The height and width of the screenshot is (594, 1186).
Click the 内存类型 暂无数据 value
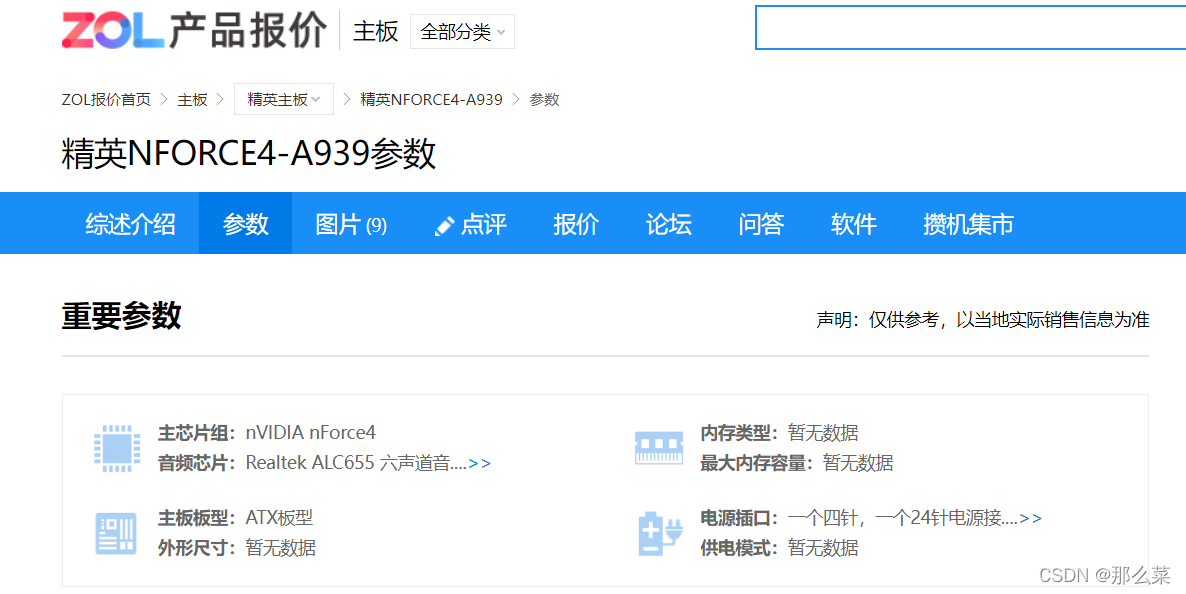click(823, 433)
